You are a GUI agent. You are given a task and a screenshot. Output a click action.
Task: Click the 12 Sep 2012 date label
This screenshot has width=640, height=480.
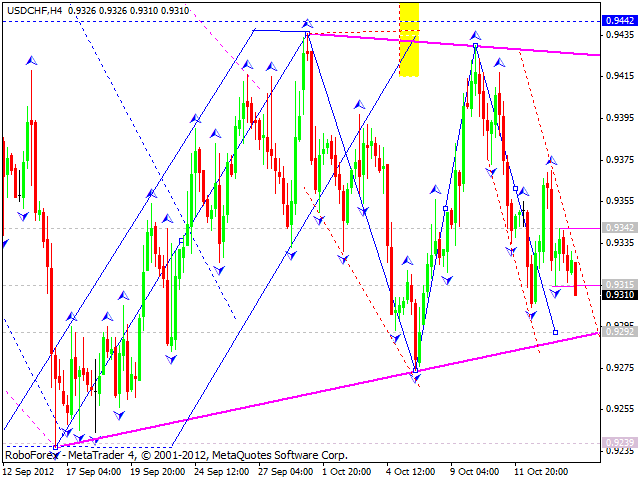pos(29,472)
